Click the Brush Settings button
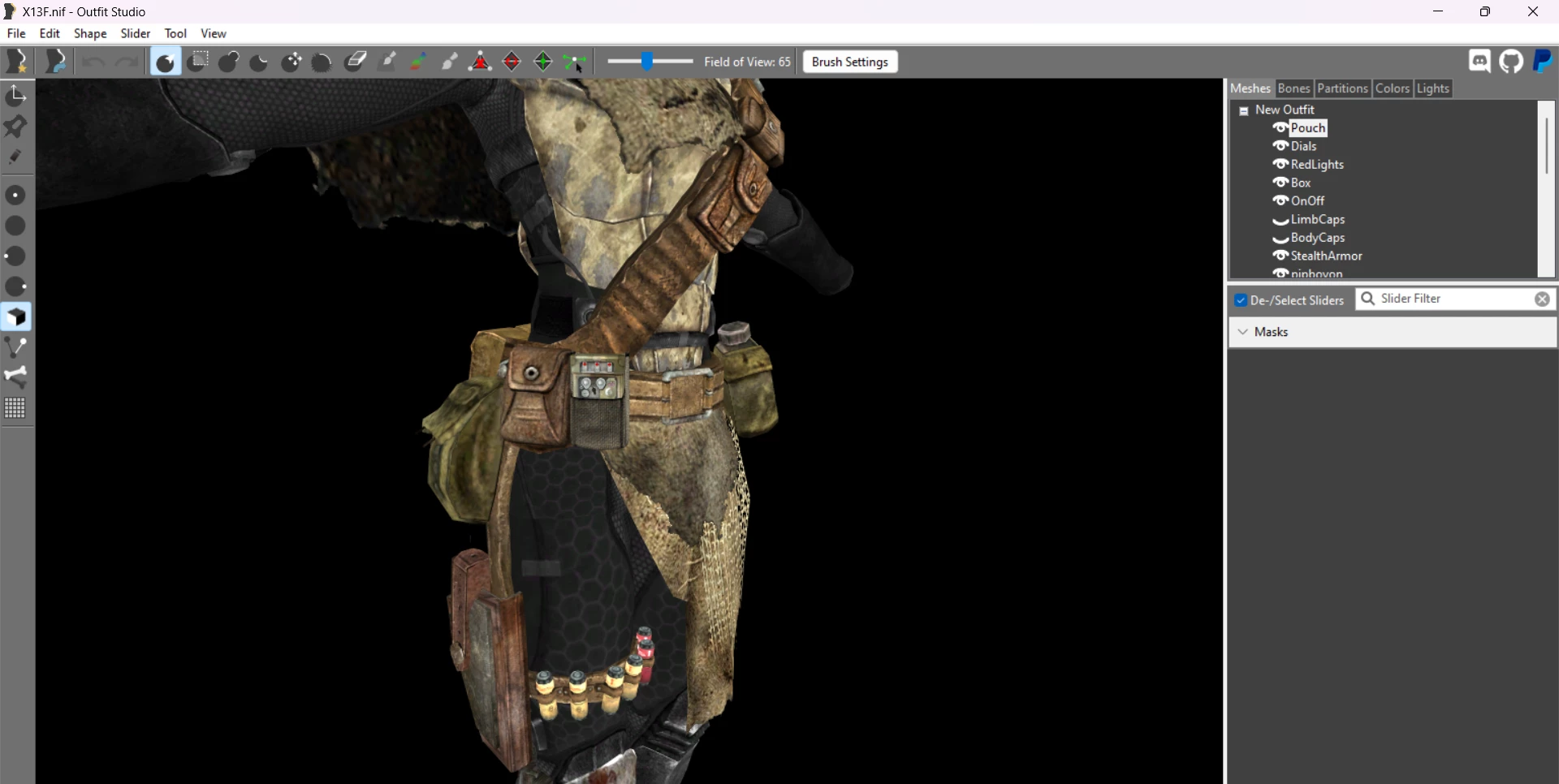 (x=850, y=62)
